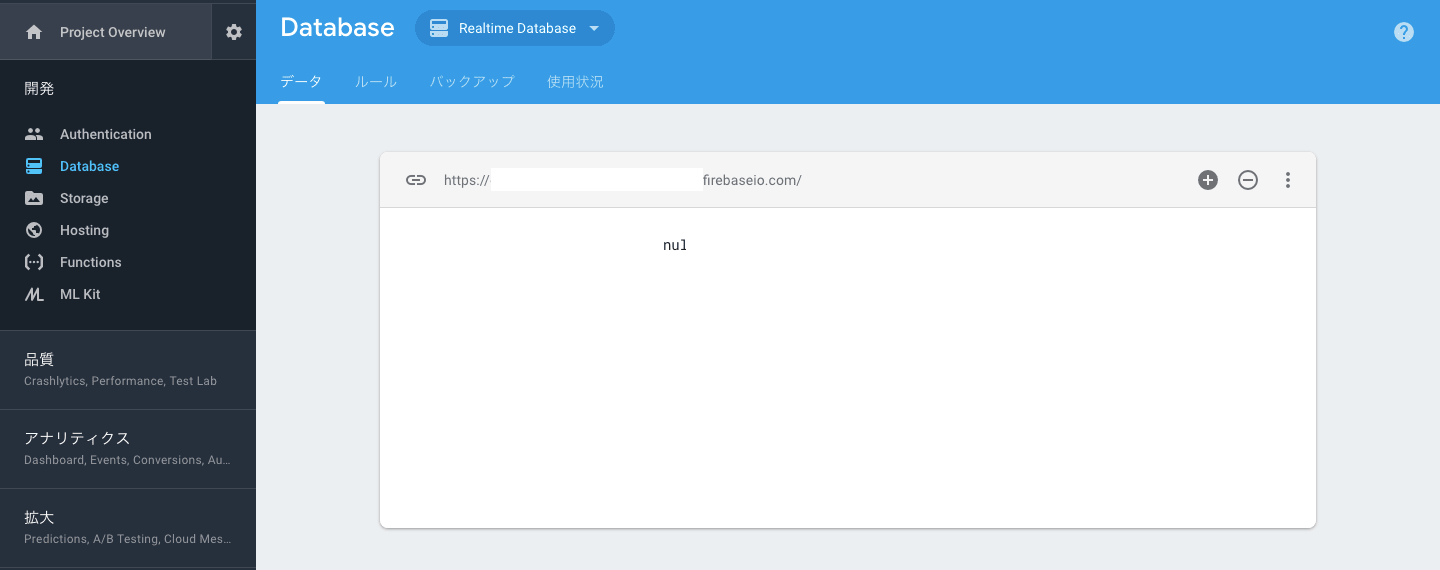Expand the アナリティクス section
Image resolution: width=1440 pixels, height=570 pixels.
[x=128, y=448]
